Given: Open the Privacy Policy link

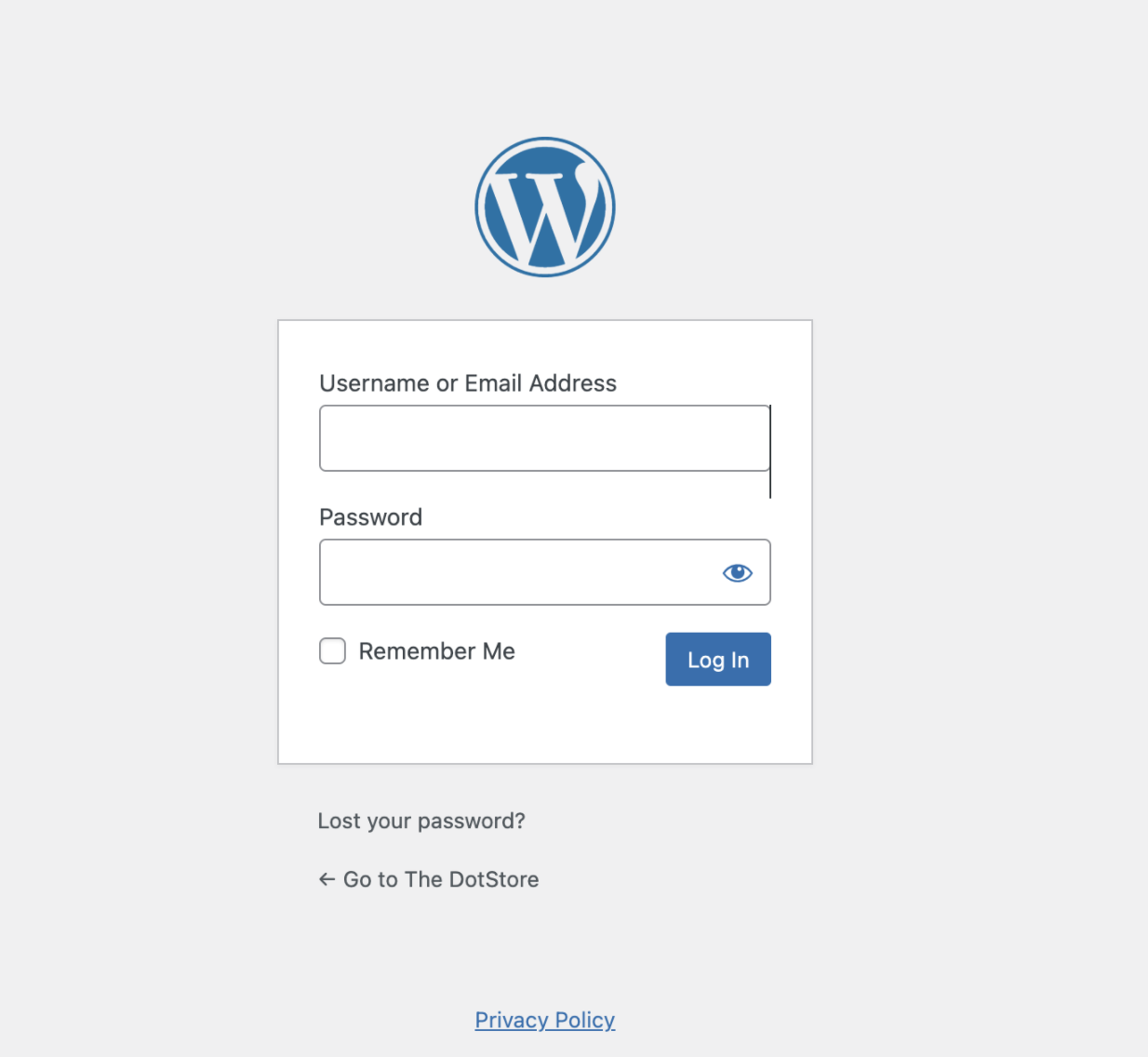Looking at the screenshot, I should tap(545, 1020).
